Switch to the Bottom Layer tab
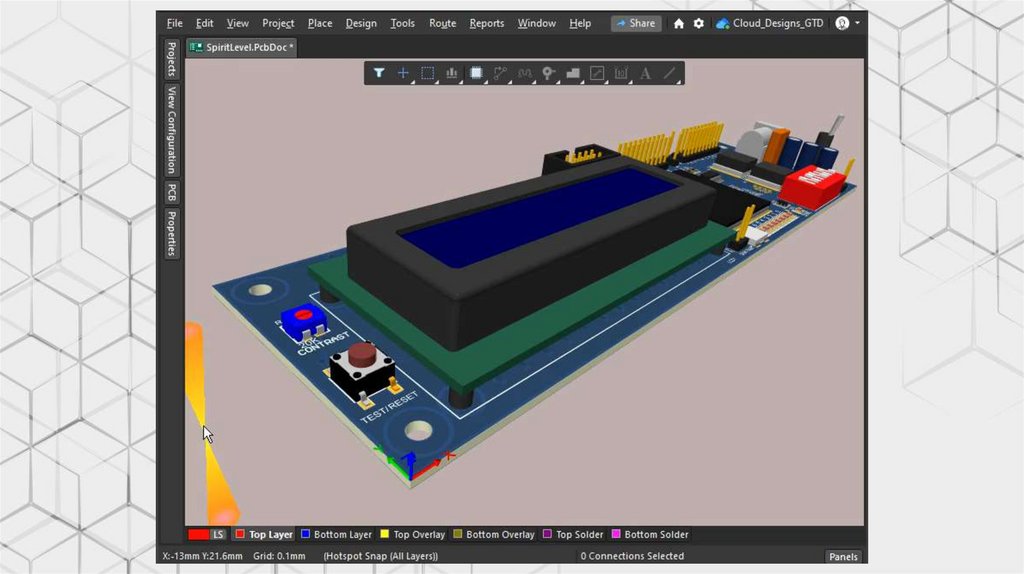The height and width of the screenshot is (574, 1024). [336, 535]
